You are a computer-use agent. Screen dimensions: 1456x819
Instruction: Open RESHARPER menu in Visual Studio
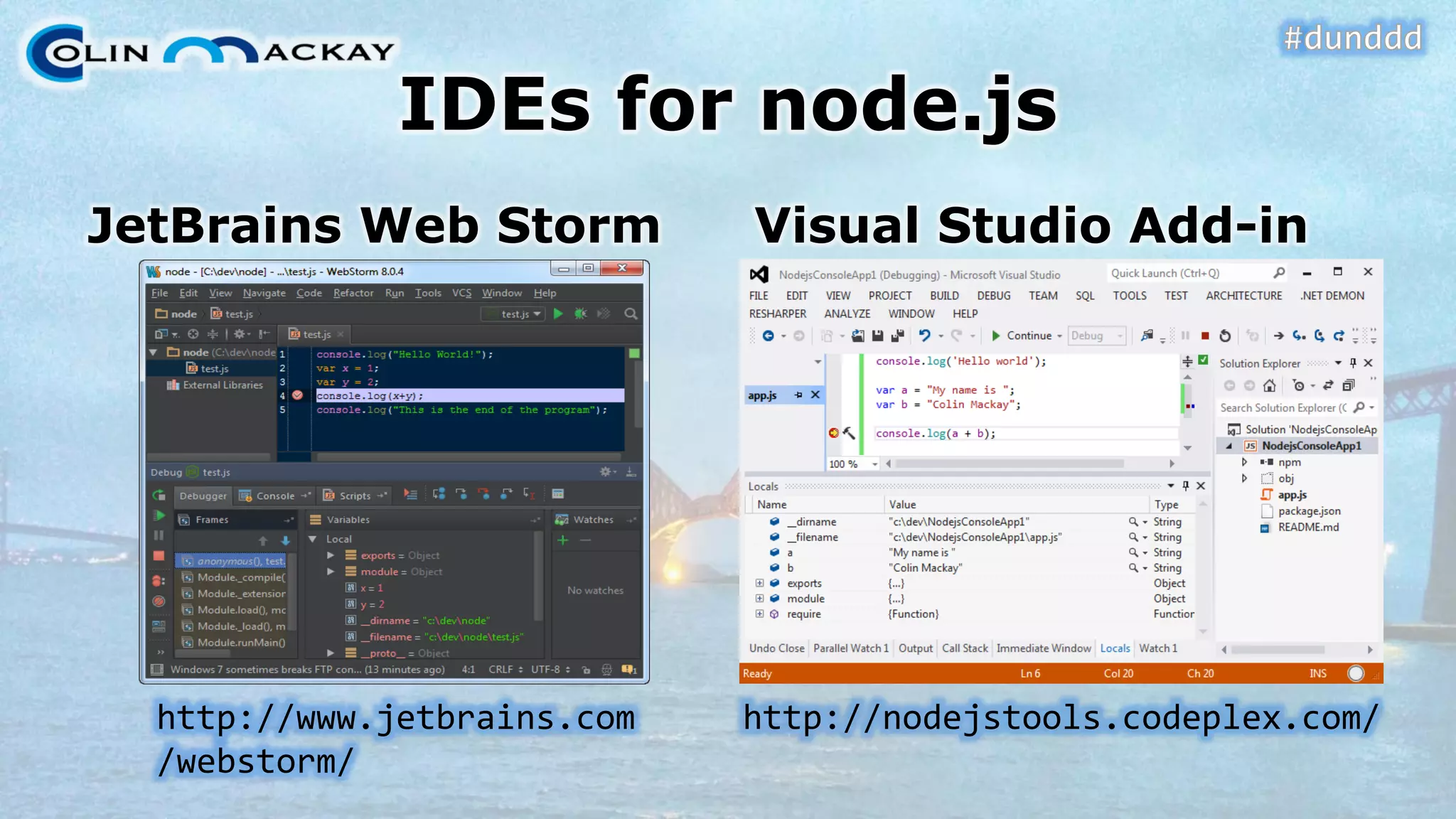778,314
